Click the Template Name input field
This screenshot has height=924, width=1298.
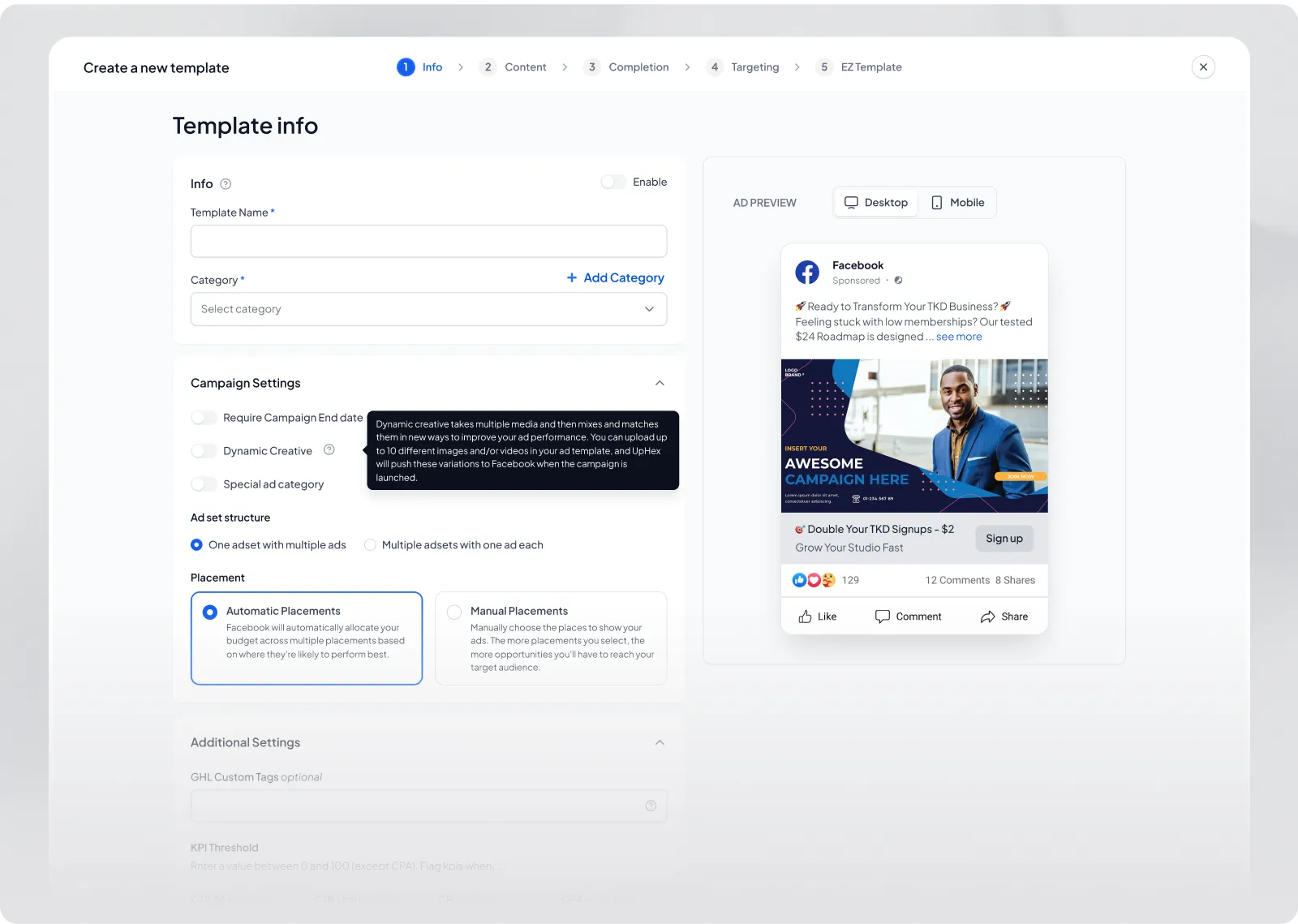[428, 241]
